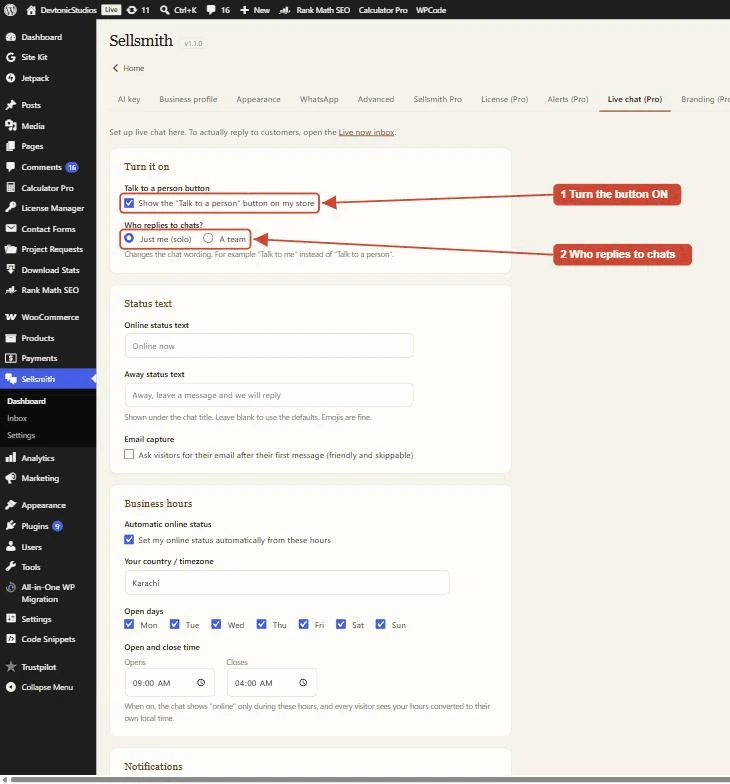Click the Dashboard gauge icon in sidebar
The image size is (730, 784).
10,37
